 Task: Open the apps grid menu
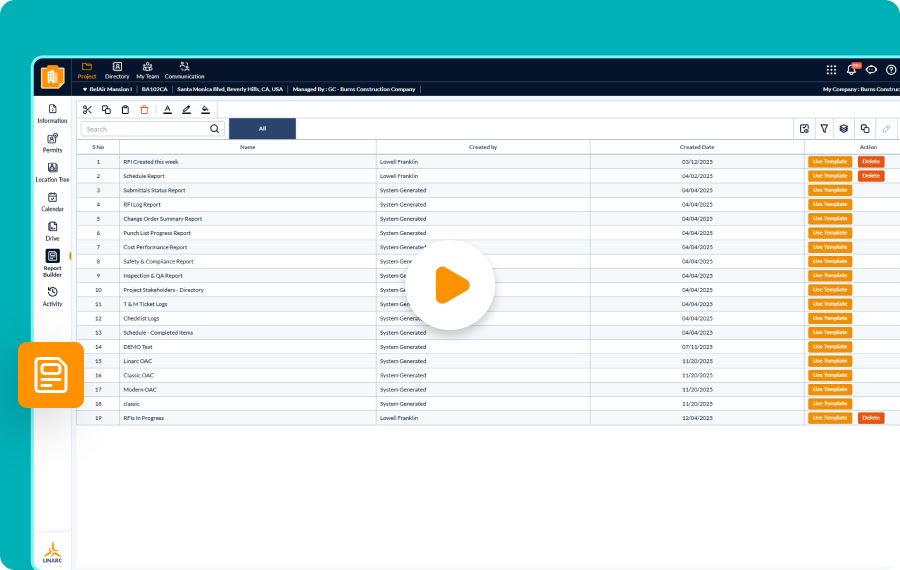831,70
